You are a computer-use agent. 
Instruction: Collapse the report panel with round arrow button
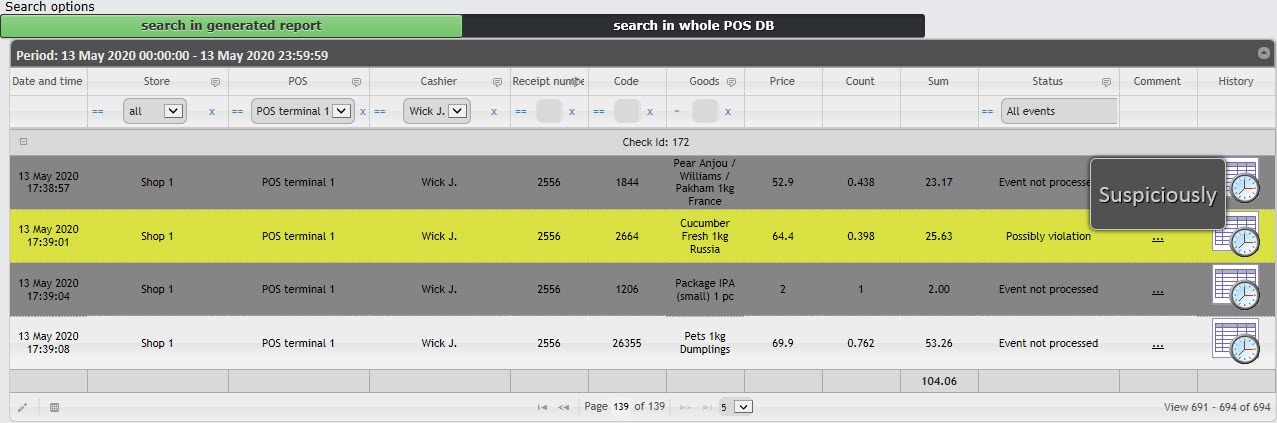pos(1263,52)
